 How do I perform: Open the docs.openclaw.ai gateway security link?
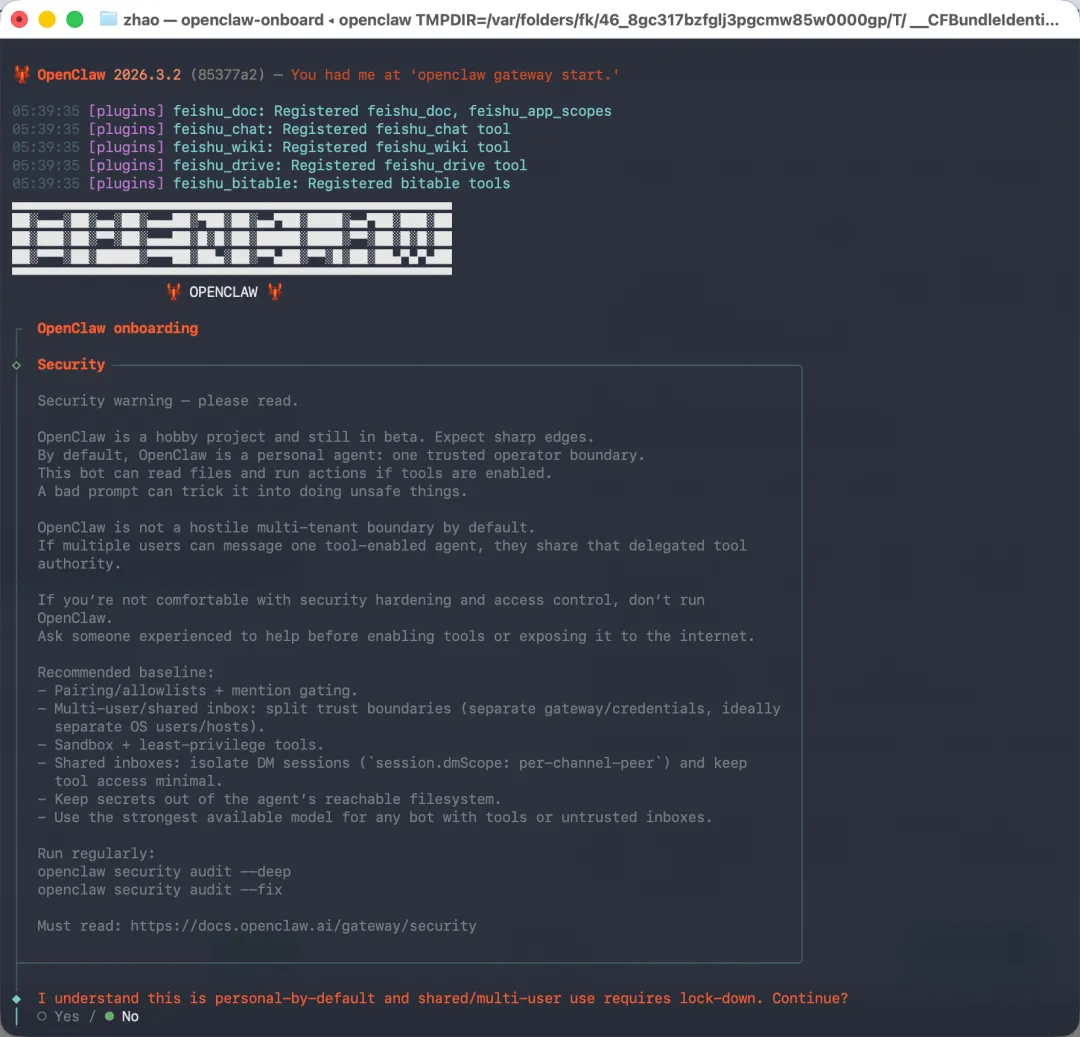click(x=303, y=925)
